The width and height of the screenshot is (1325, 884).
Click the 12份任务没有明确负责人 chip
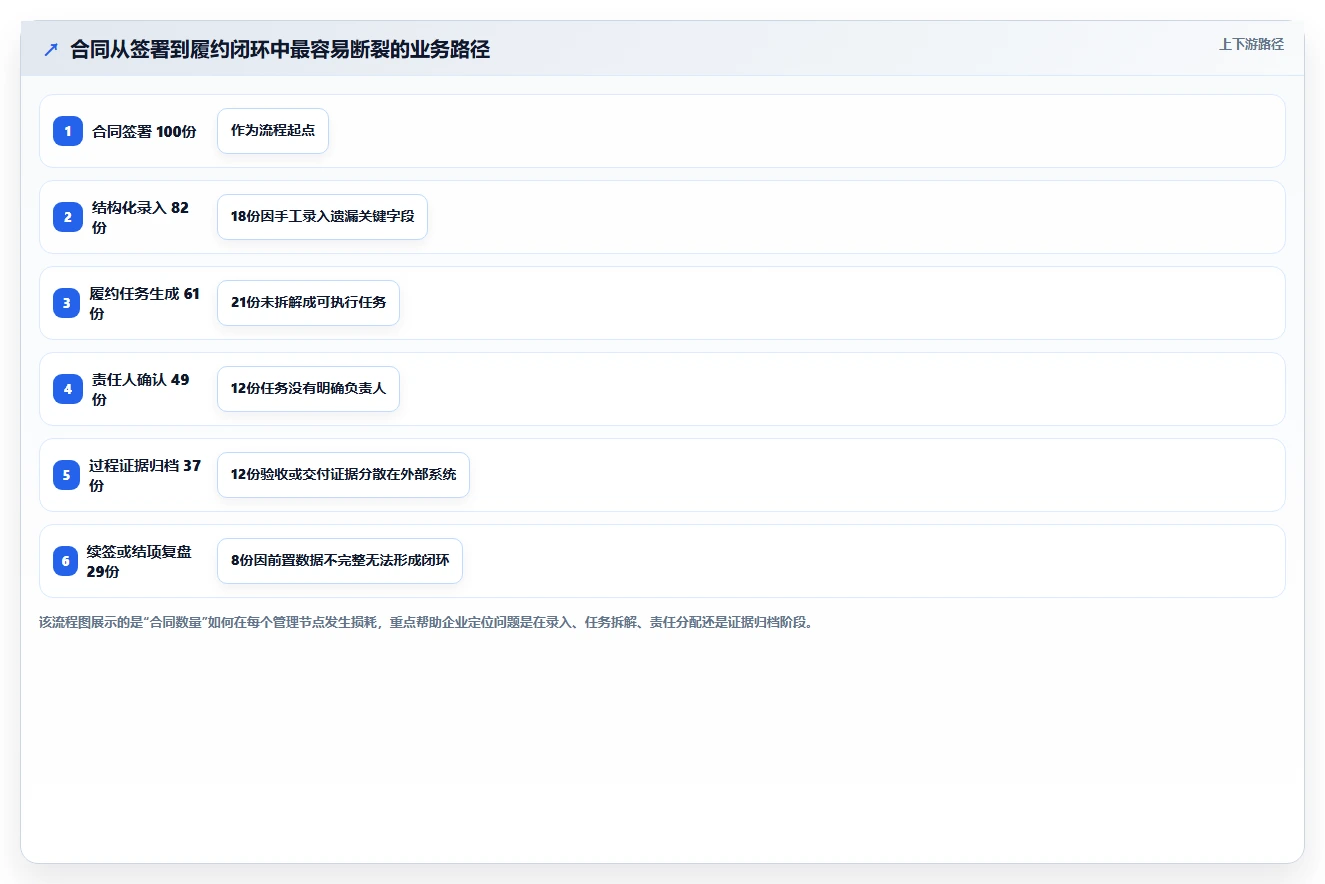pyautogui.click(x=308, y=389)
